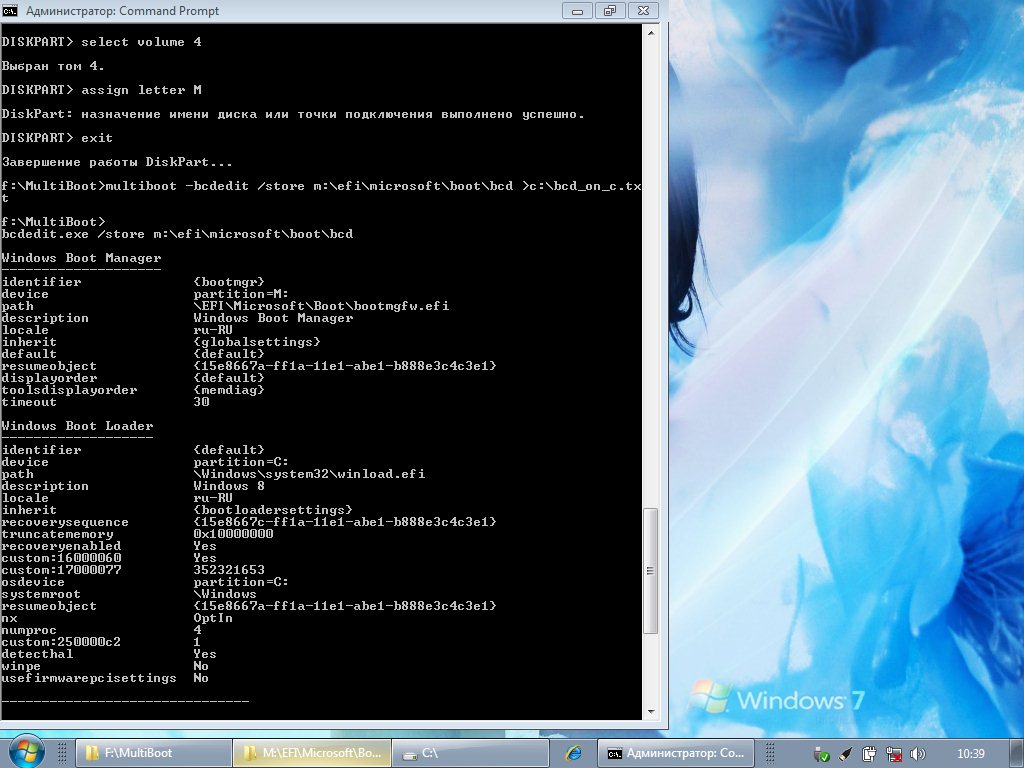Click the recoverysequence GUID value

[345, 522]
